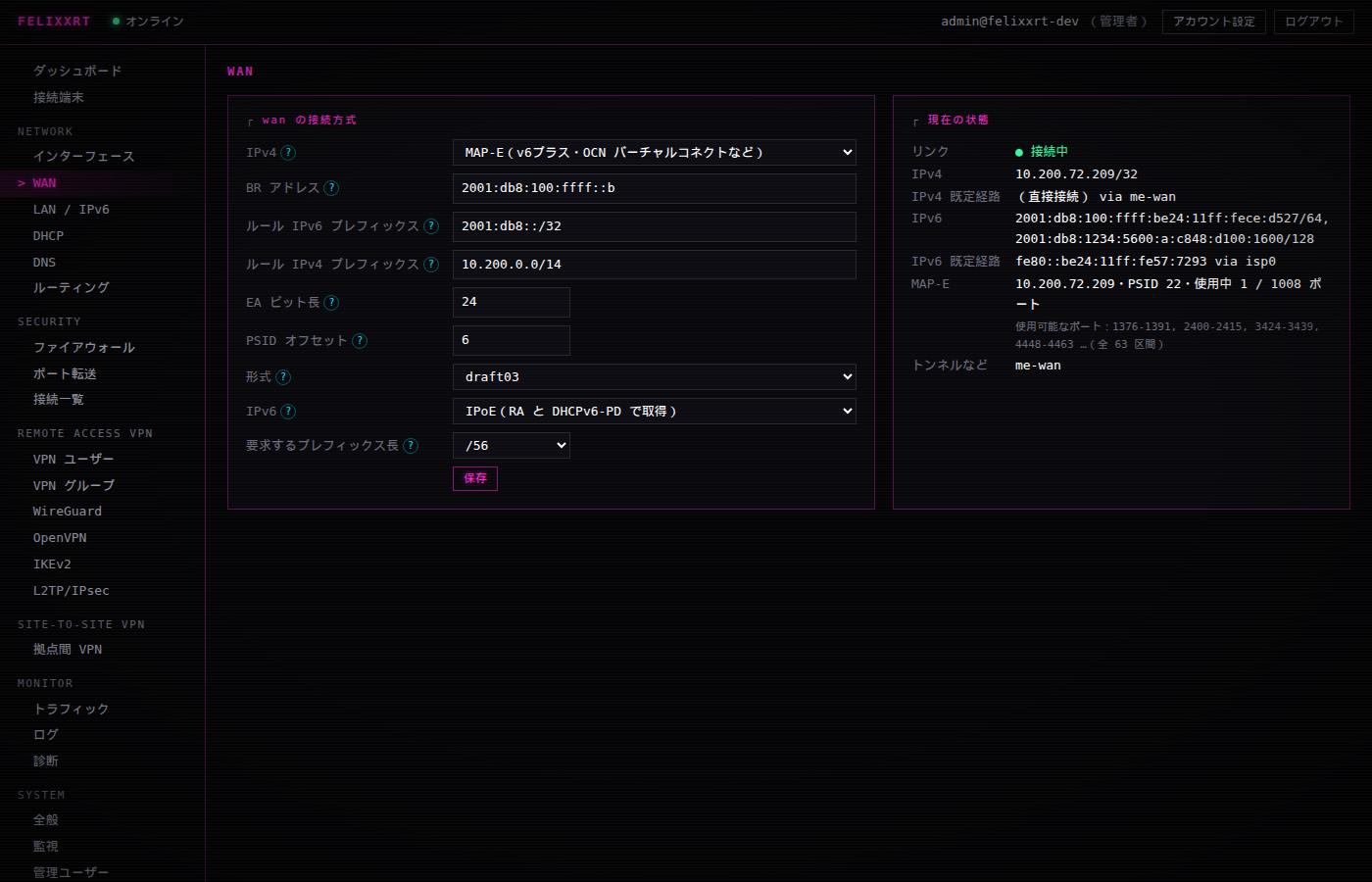The width and height of the screenshot is (1372, 882).
Task: Open DHCP settings page
Action: coord(49,236)
